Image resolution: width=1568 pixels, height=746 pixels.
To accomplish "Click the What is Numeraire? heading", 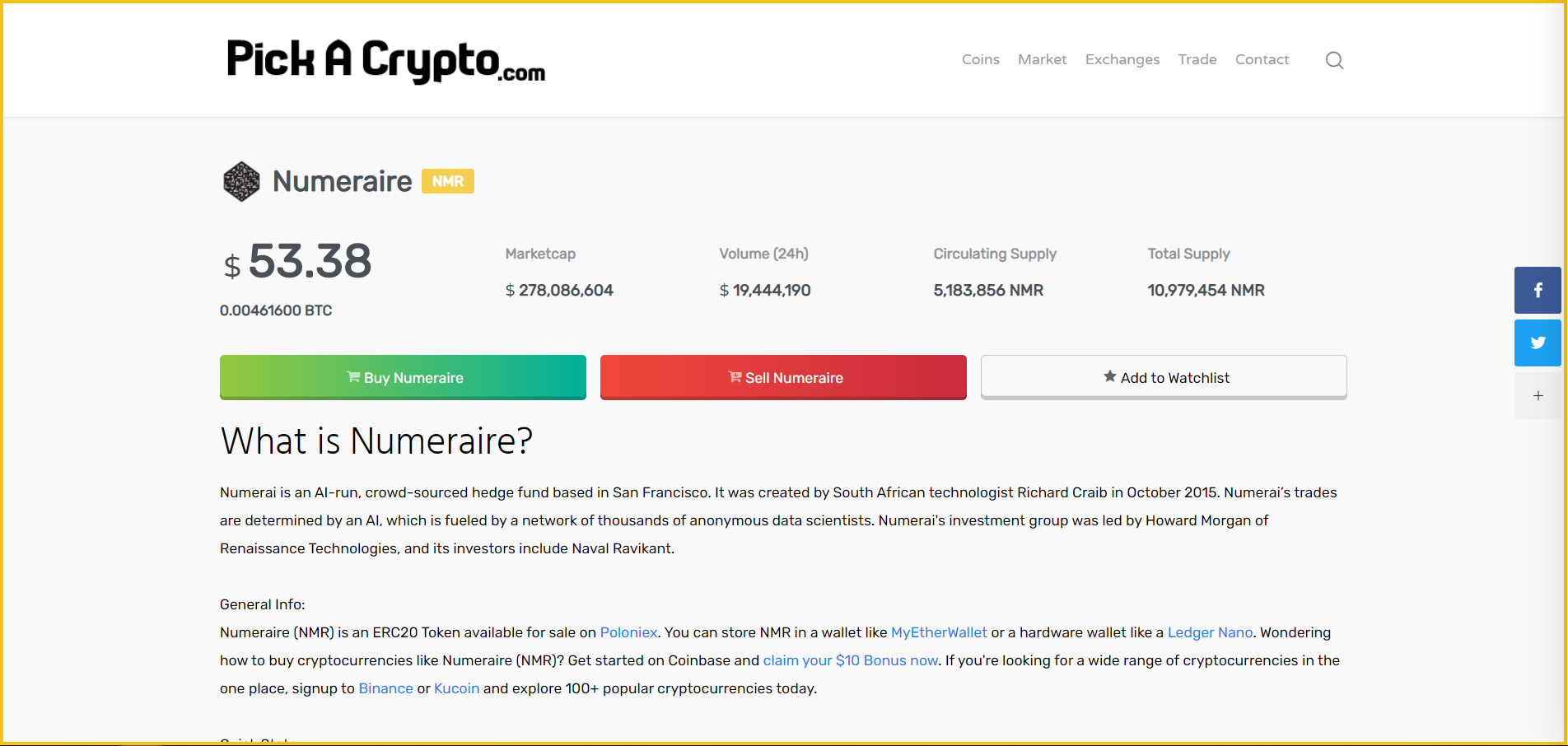I will pyautogui.click(x=376, y=441).
